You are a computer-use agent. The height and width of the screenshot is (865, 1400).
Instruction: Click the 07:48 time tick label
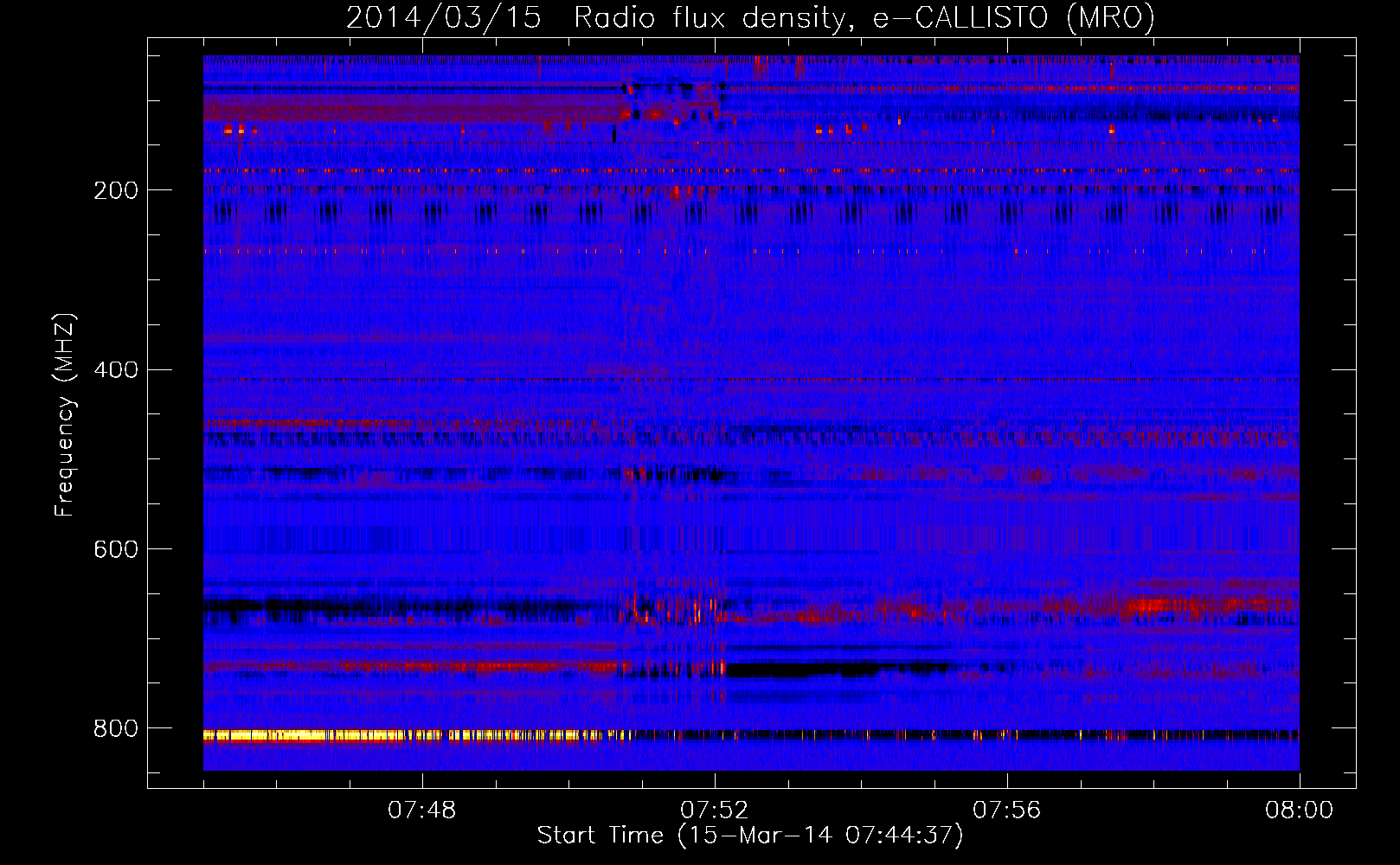click(x=422, y=811)
